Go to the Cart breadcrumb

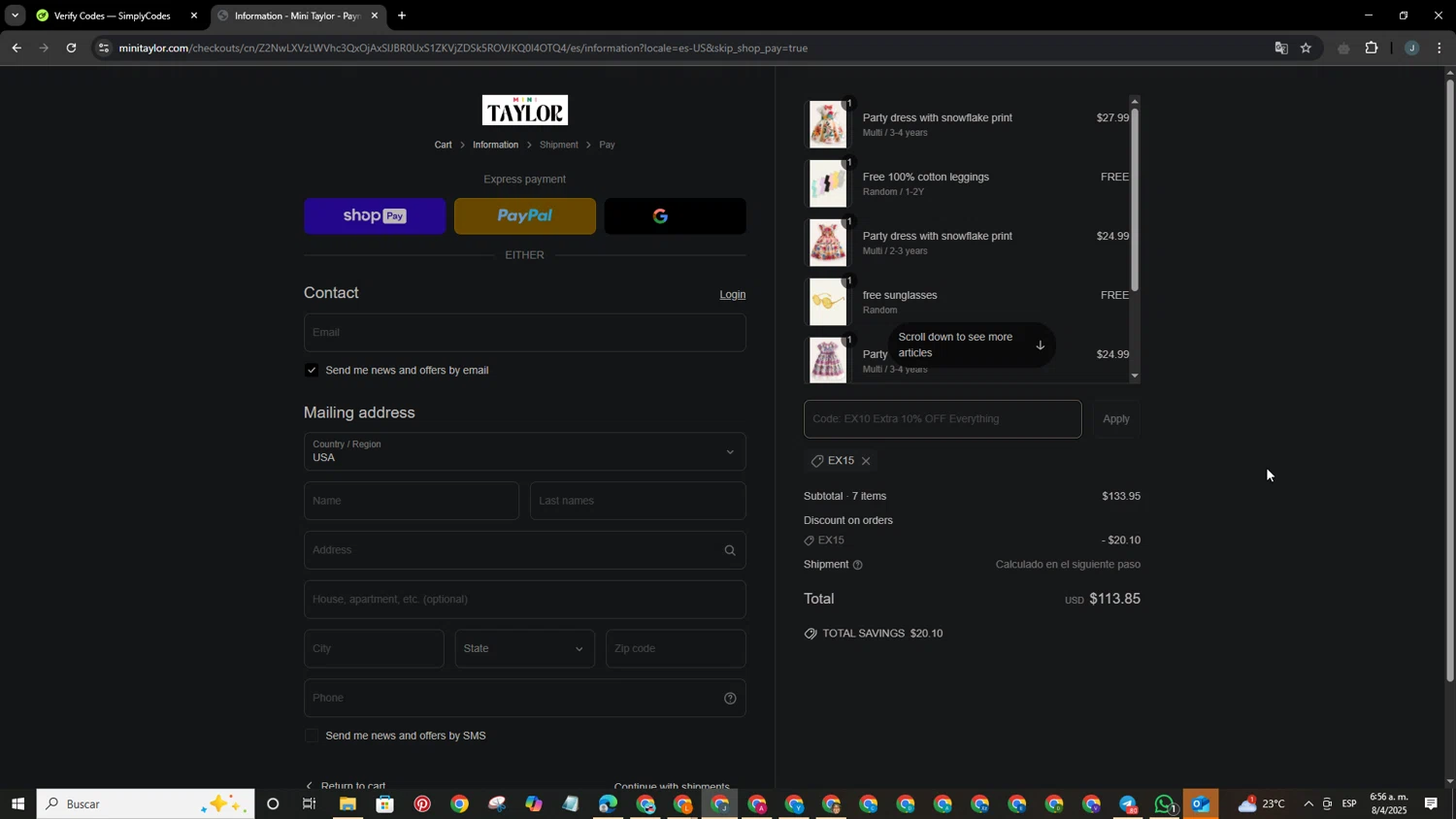[x=444, y=145]
